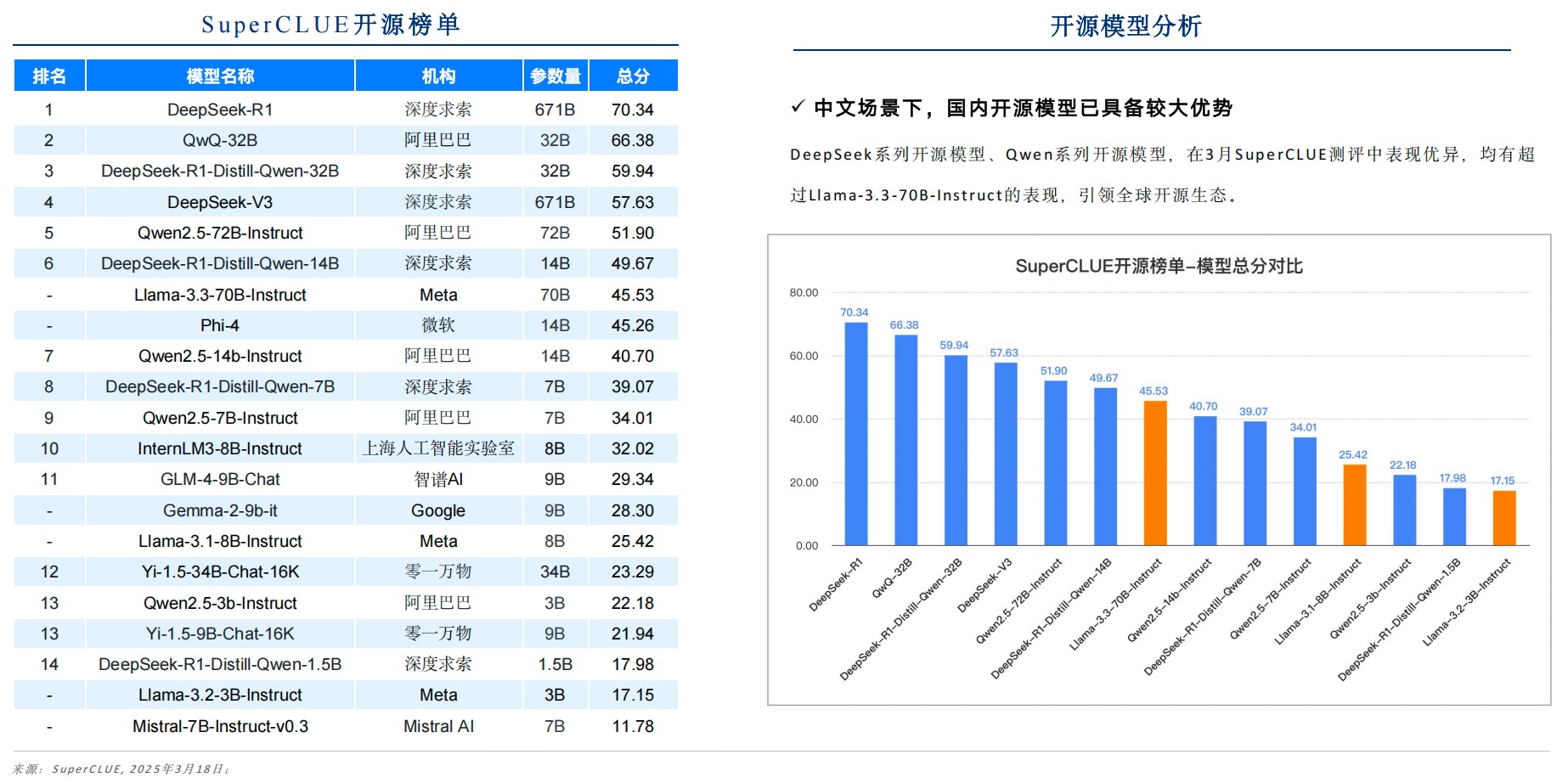Click the orange bar labeled 25.42
Viewport: 1568px width, 783px height.
pyautogui.click(x=1355, y=504)
